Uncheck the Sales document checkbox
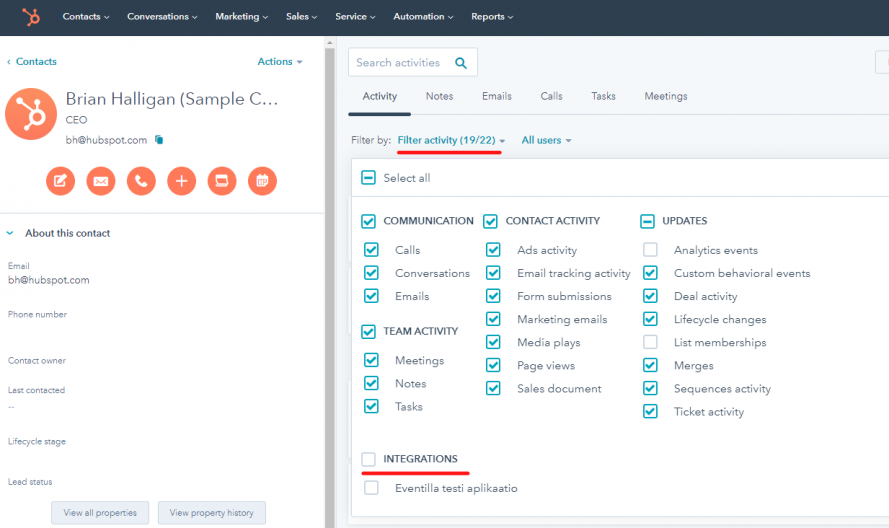This screenshot has height=528, width=889. click(x=493, y=388)
